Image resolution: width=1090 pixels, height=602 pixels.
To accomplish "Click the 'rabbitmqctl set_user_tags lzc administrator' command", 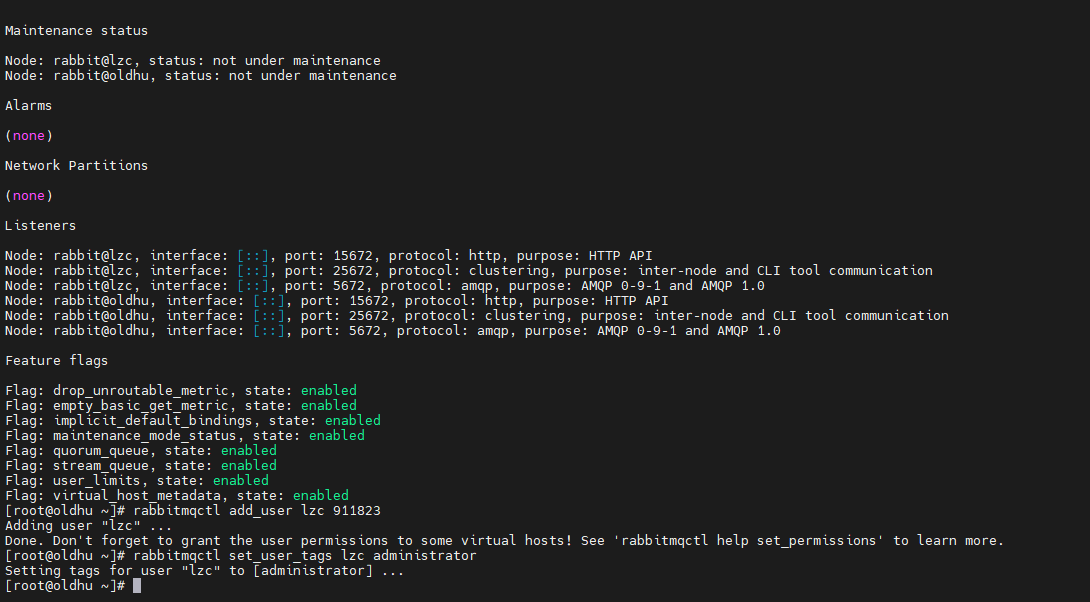I will point(304,555).
